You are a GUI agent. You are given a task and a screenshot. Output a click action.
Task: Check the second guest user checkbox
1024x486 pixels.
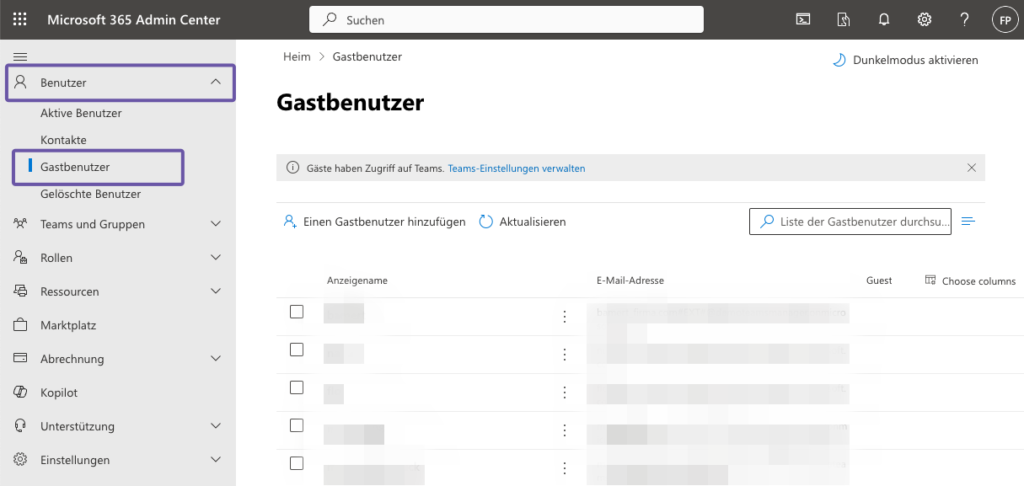click(296, 349)
